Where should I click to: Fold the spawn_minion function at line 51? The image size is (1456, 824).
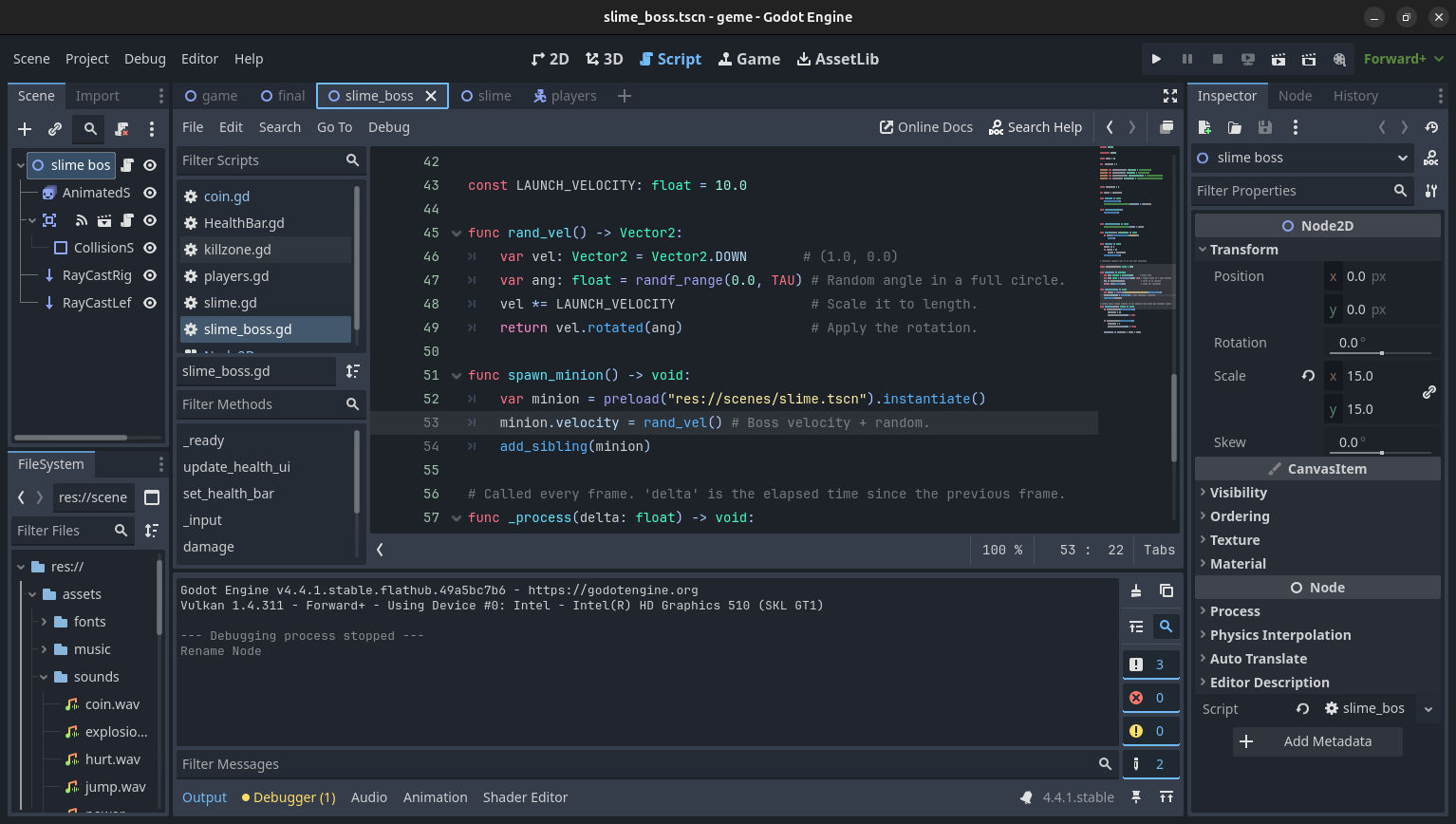pyautogui.click(x=457, y=376)
